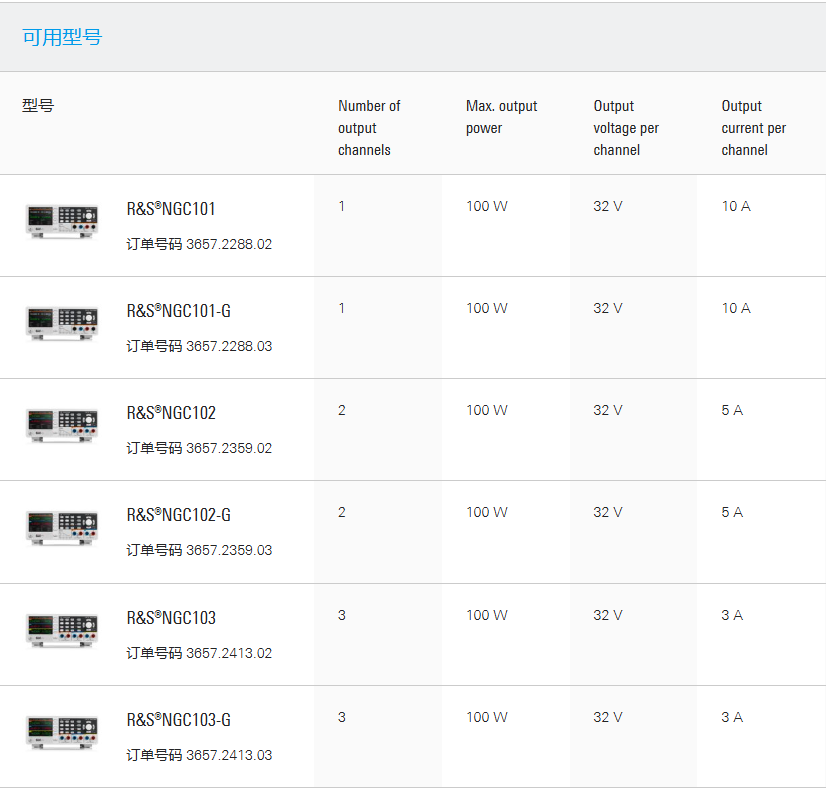
Task: Click the channel count 1 for NGC101-G
Action: [x=342, y=308]
